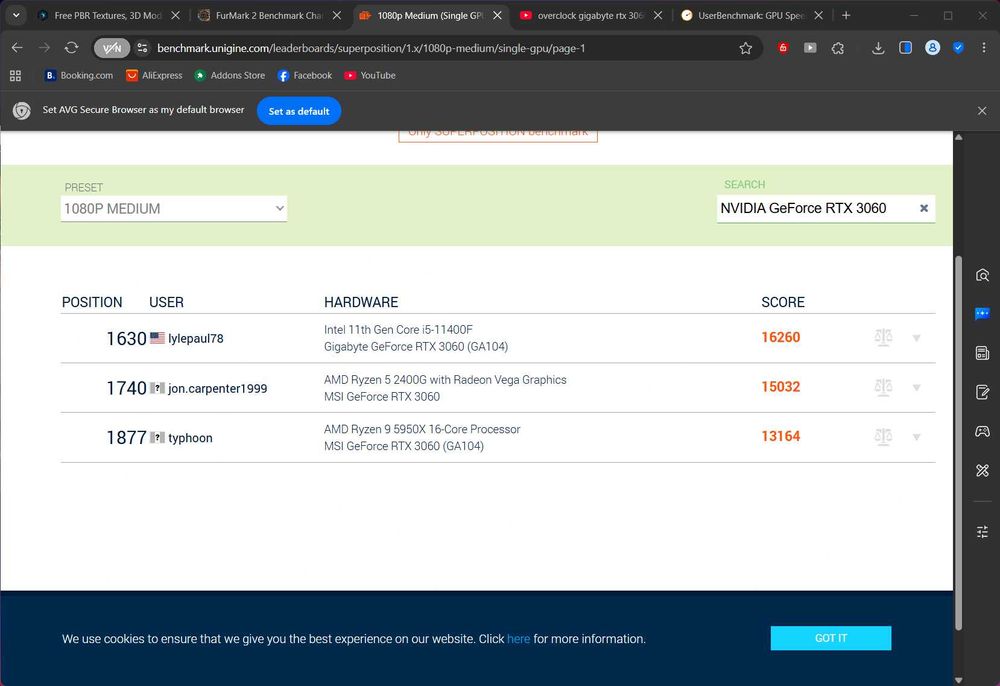Open AVG security shield icon
This screenshot has width=1000, height=686.
[958, 48]
